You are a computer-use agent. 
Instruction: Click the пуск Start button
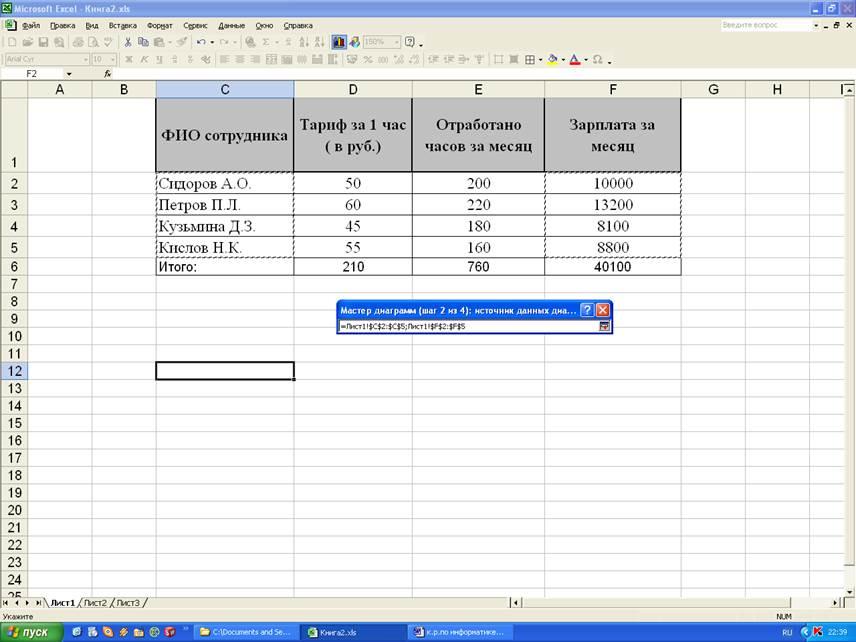pyautogui.click(x=30, y=632)
